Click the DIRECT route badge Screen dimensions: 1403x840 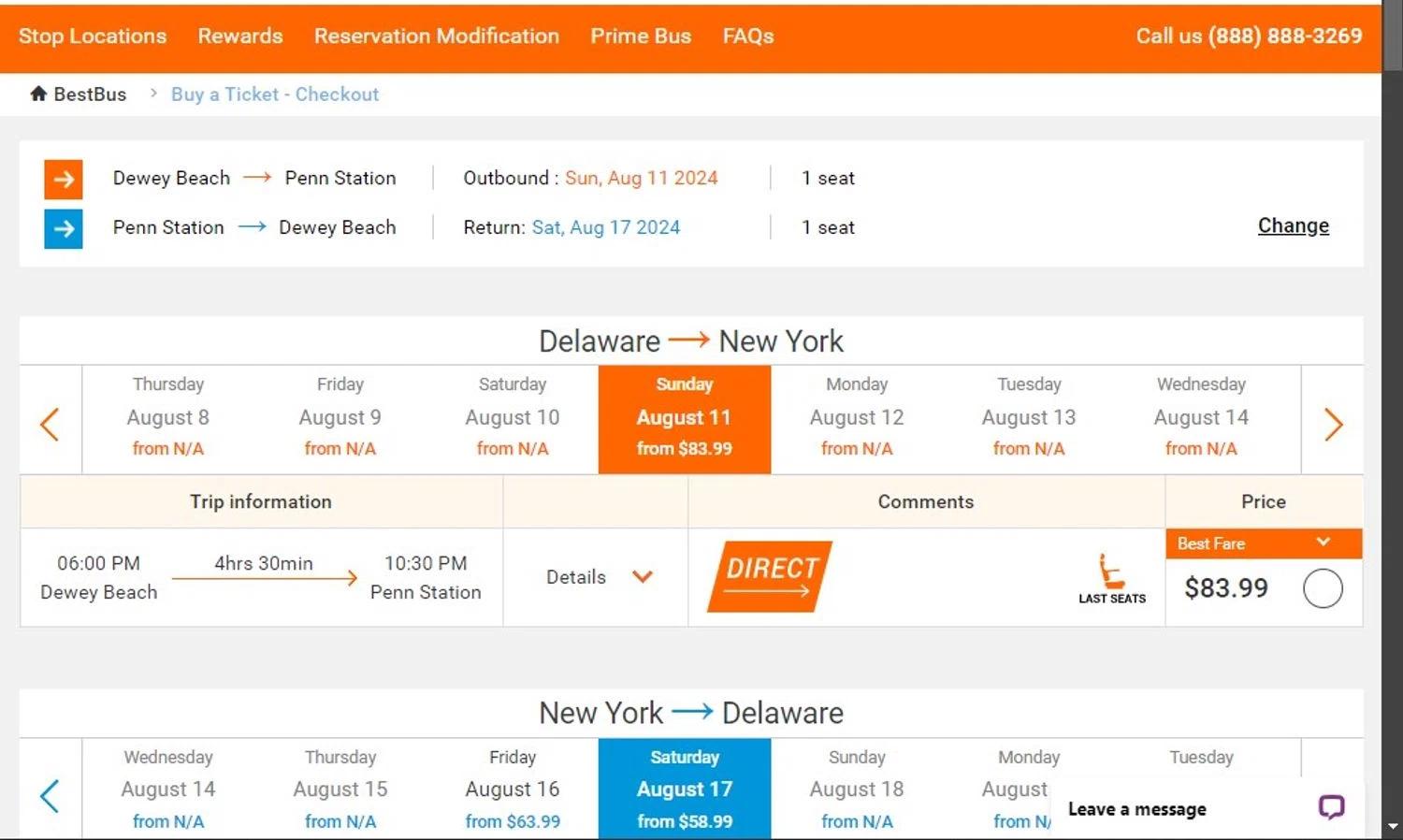tap(770, 576)
